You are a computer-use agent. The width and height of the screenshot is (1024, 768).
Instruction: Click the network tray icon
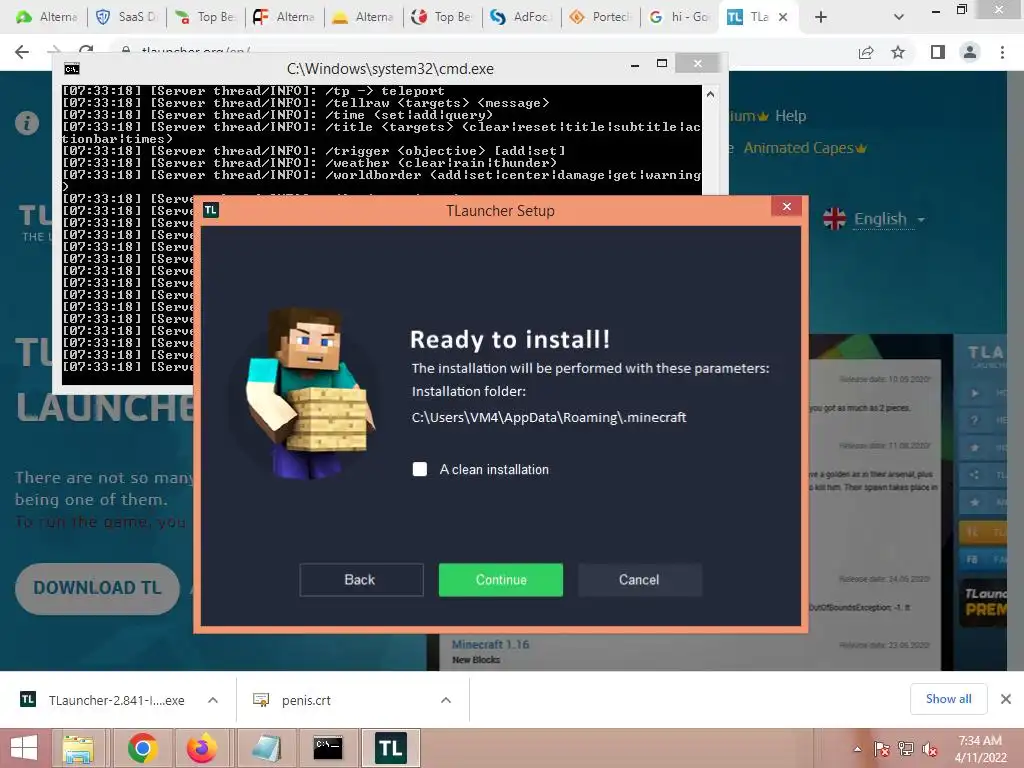pyautogui.click(x=906, y=749)
